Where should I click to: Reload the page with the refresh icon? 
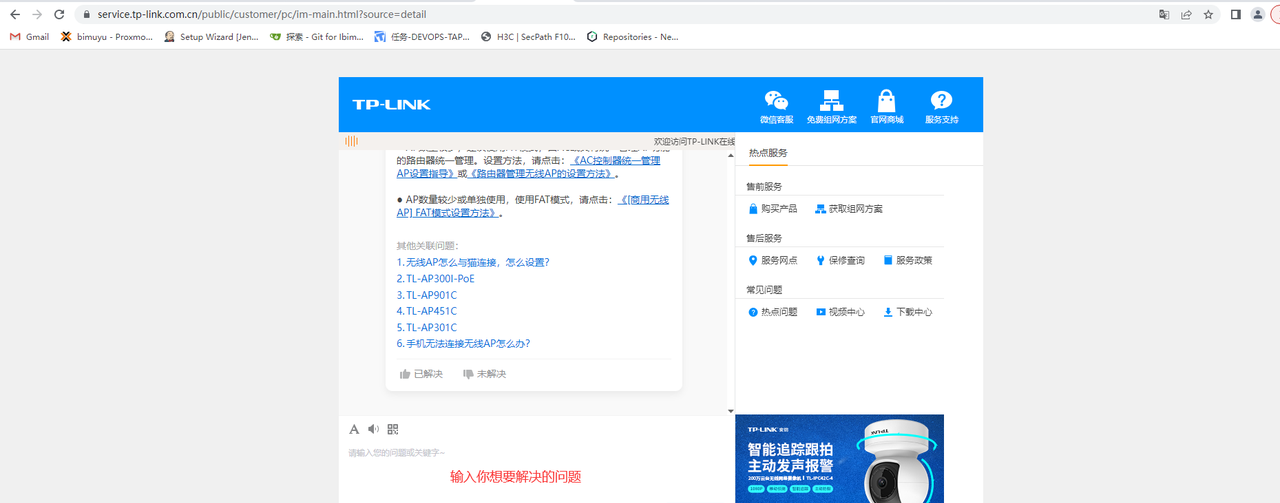[x=59, y=15]
